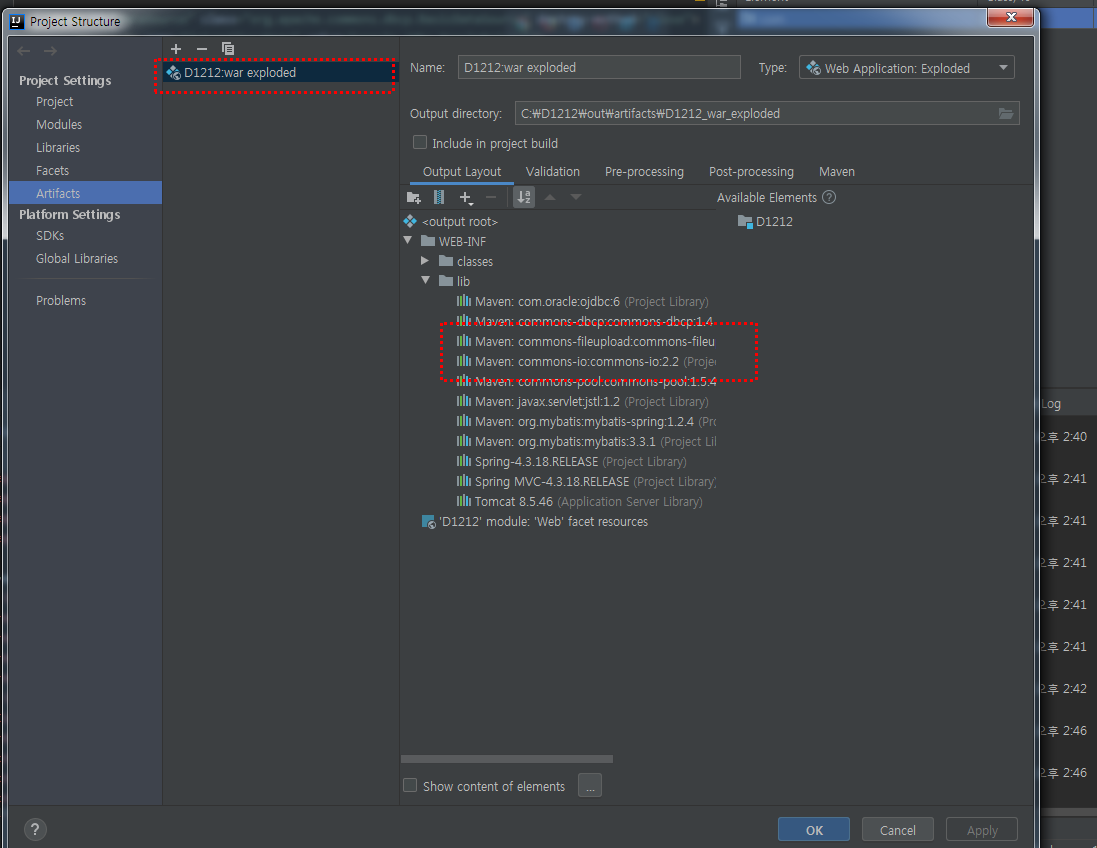Select javax.servlet:jstl:1.2 library entry
Viewport: 1097px width, 848px height.
click(583, 402)
